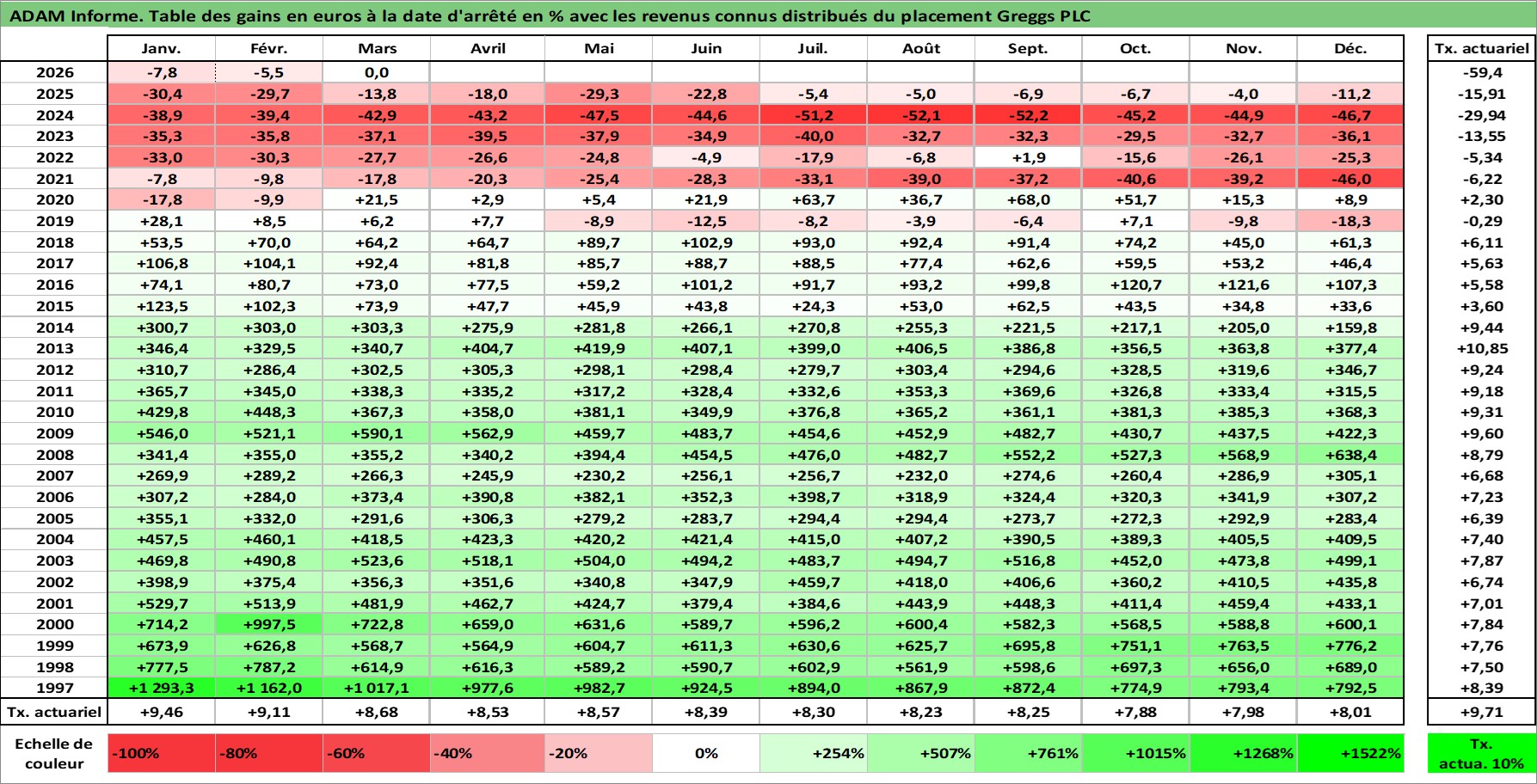Click the 2008 row label
This screenshot has width=1537, height=784.
(x=54, y=455)
